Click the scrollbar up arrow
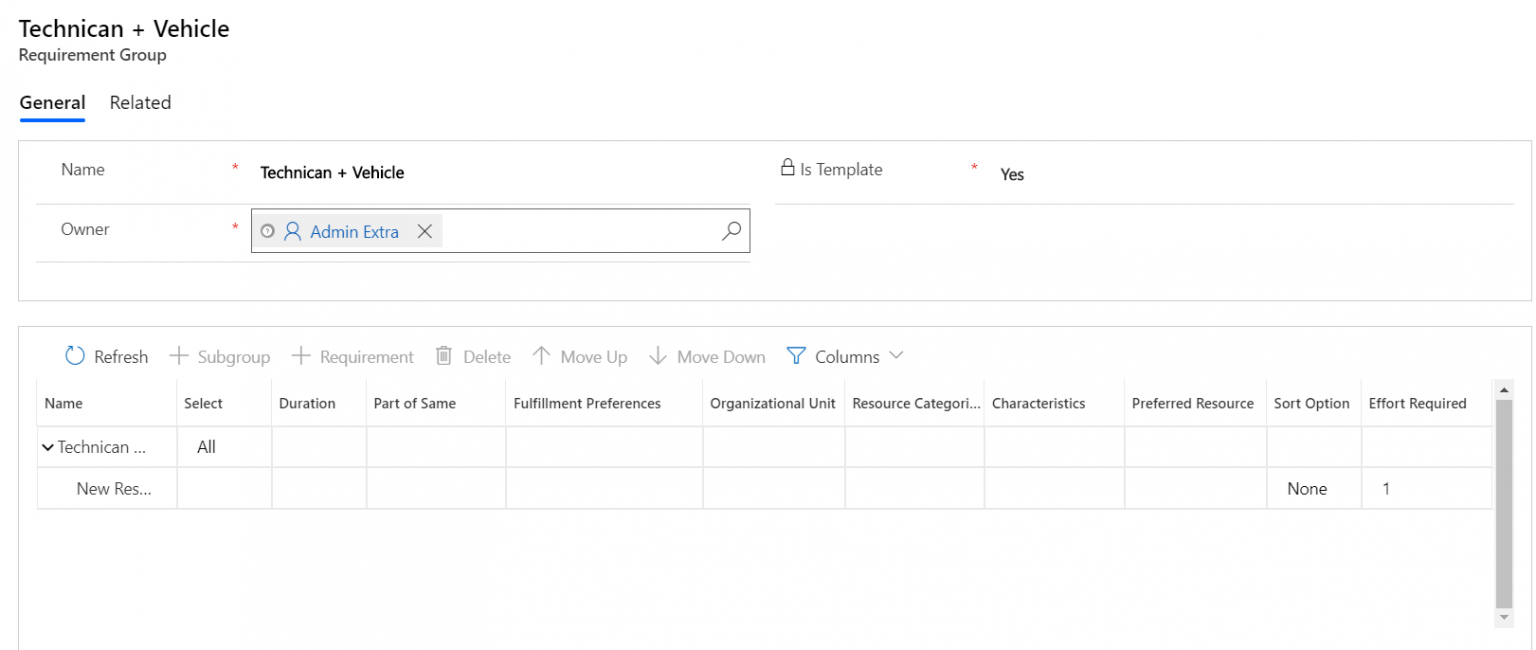The width and height of the screenshot is (1536, 650). coord(1504,389)
